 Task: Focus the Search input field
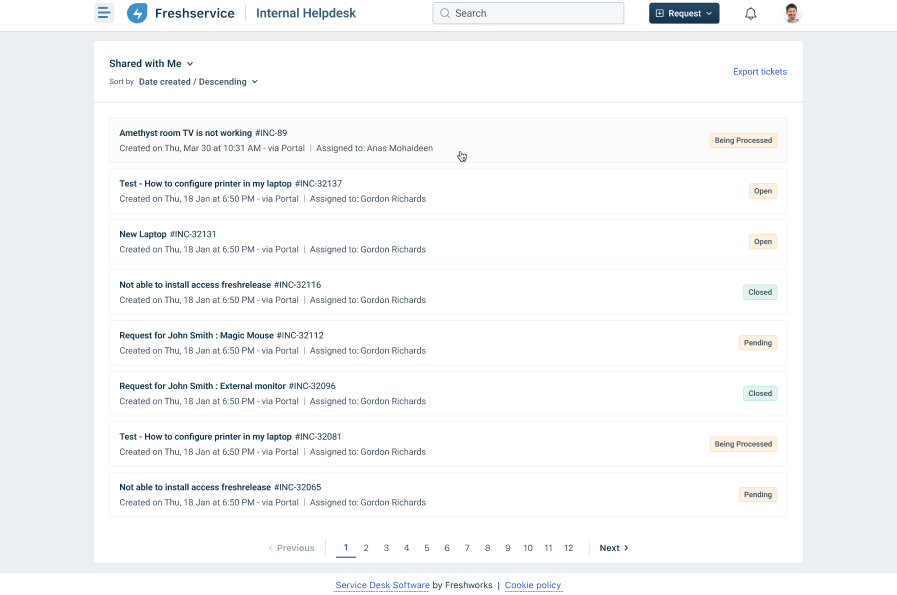tap(528, 13)
